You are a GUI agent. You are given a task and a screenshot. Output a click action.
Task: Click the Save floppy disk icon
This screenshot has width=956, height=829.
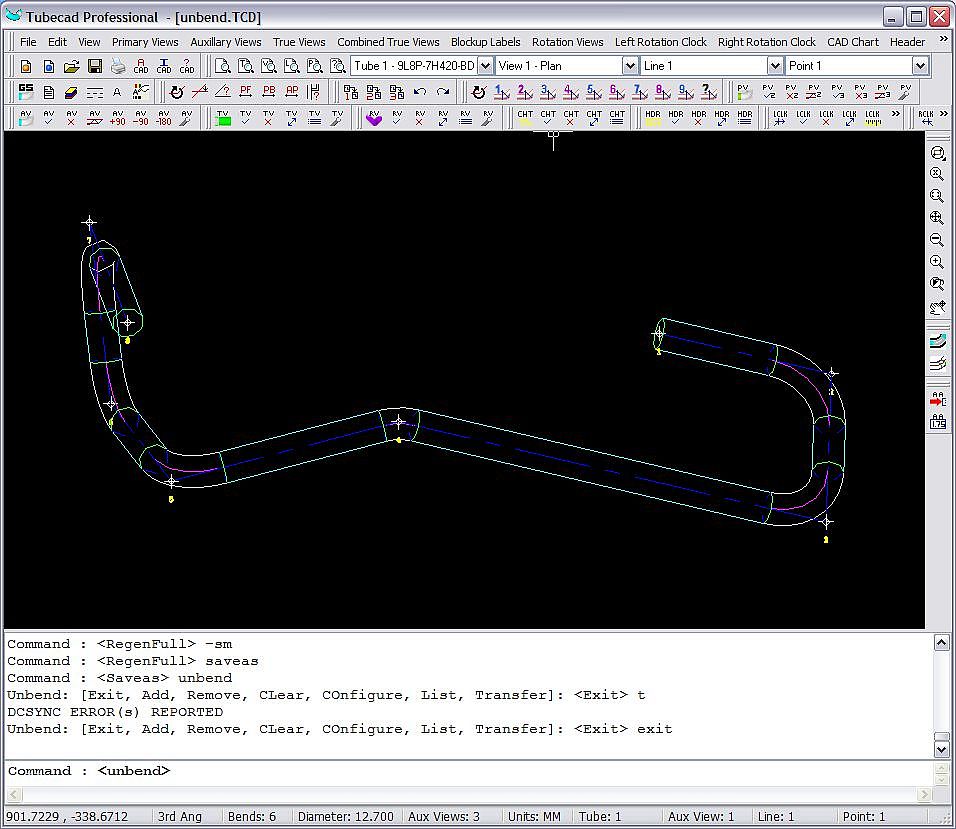95,66
